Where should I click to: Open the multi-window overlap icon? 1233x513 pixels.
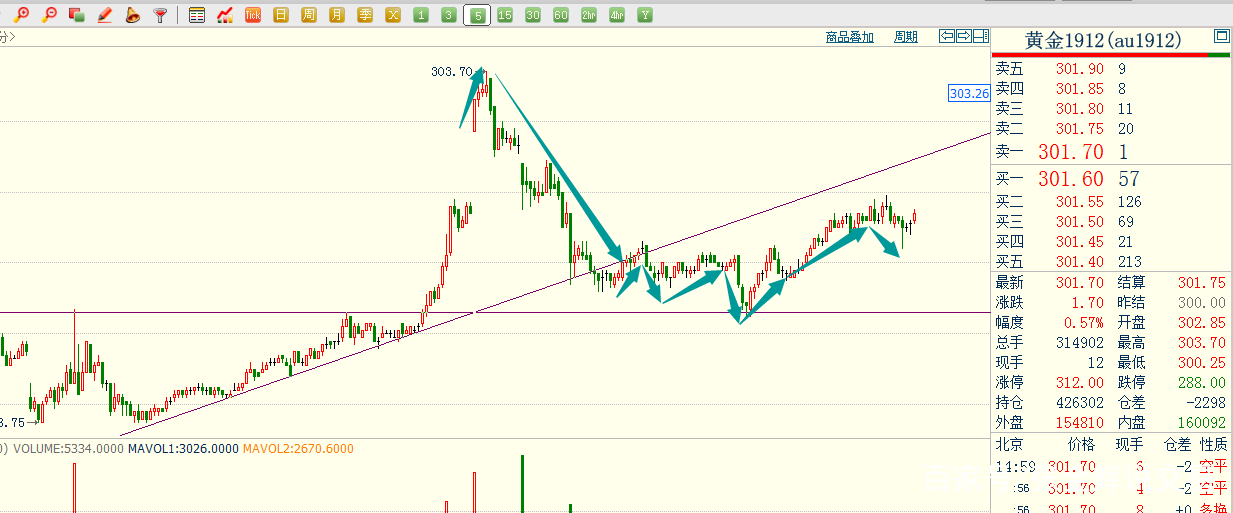76,15
